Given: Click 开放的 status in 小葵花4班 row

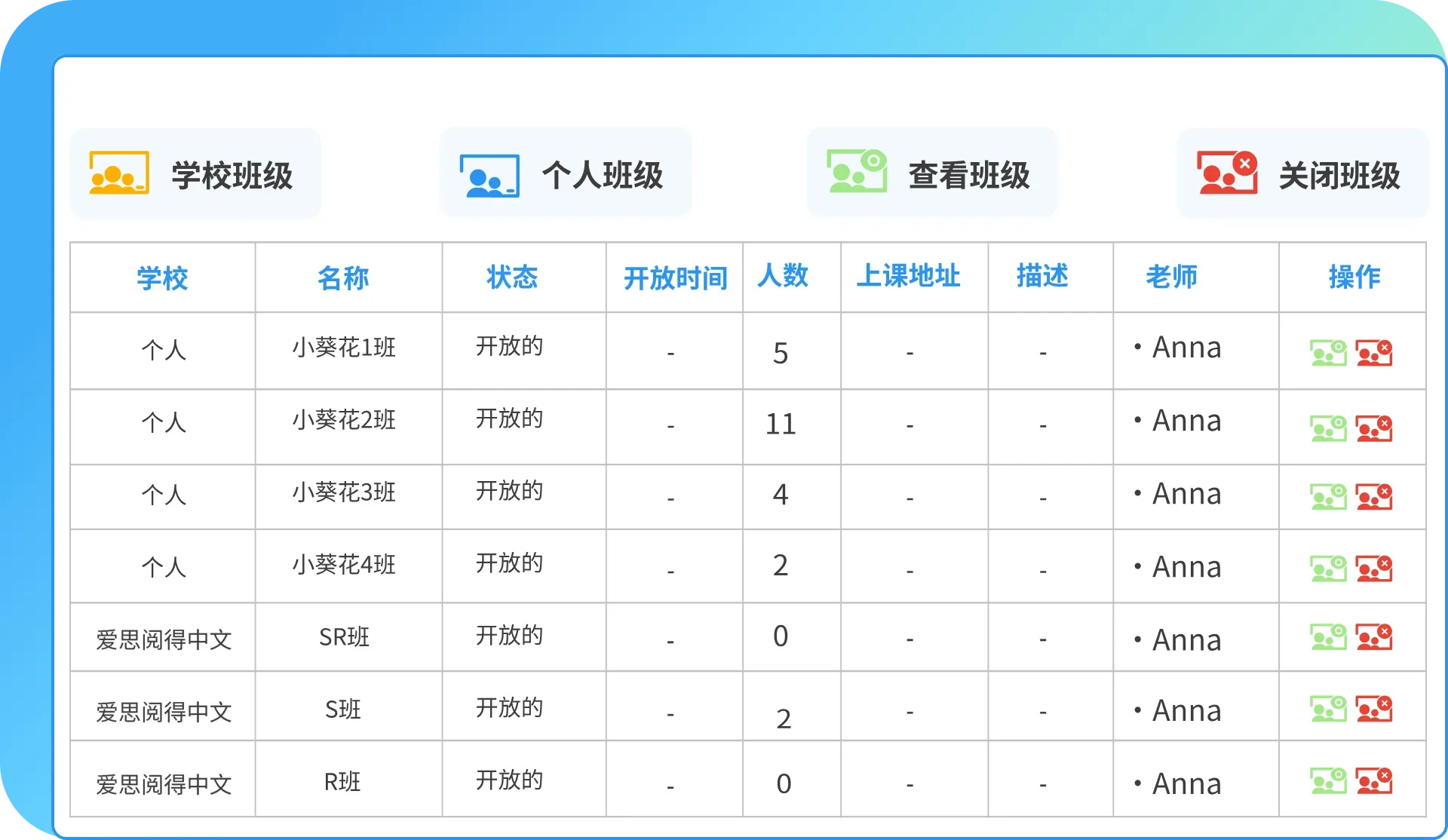Looking at the screenshot, I should [510, 563].
